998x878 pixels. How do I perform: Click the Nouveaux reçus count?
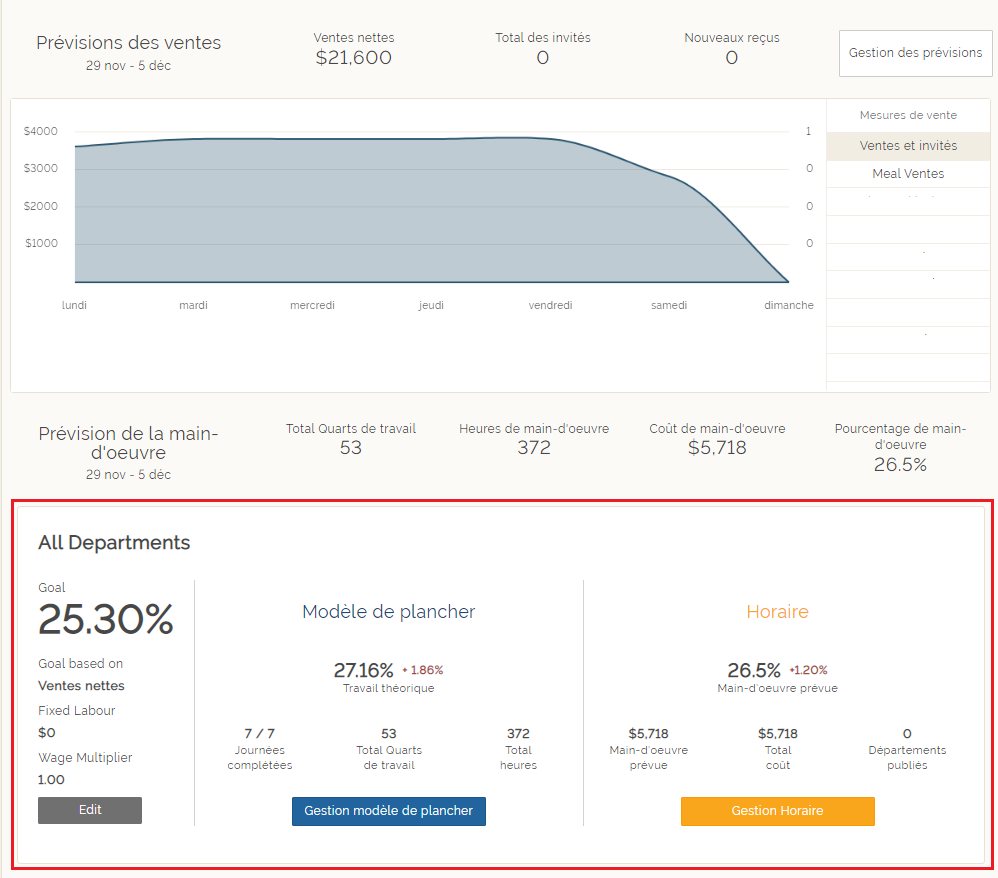[732, 58]
